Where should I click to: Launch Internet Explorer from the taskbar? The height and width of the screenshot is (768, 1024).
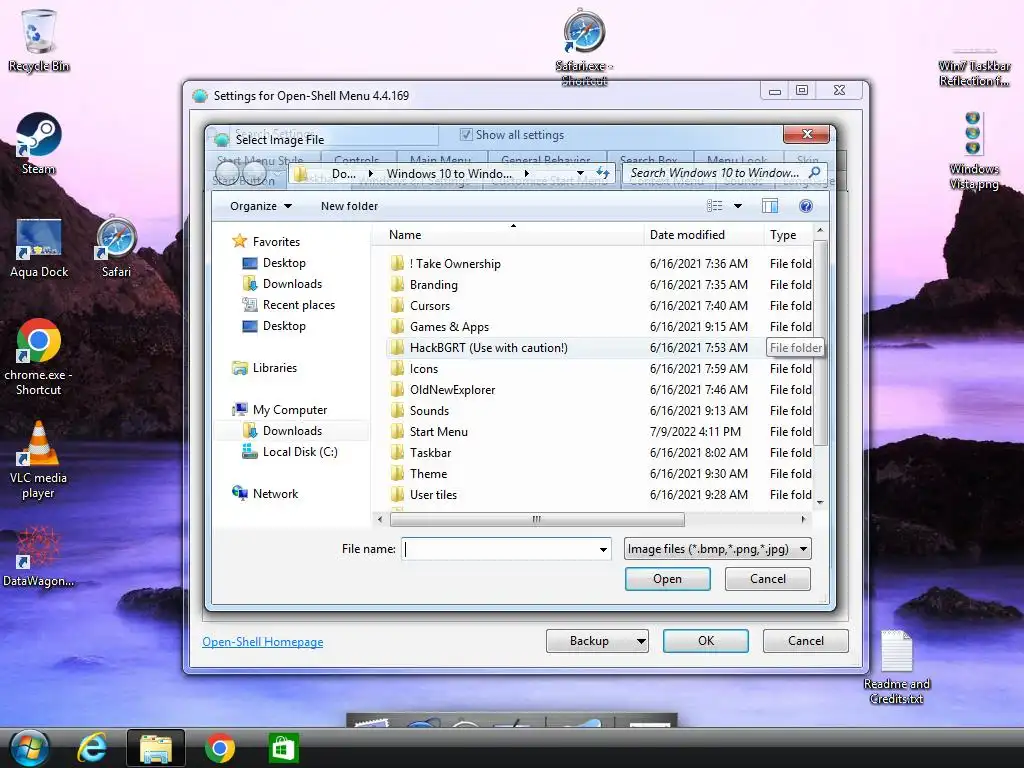[x=92, y=748]
